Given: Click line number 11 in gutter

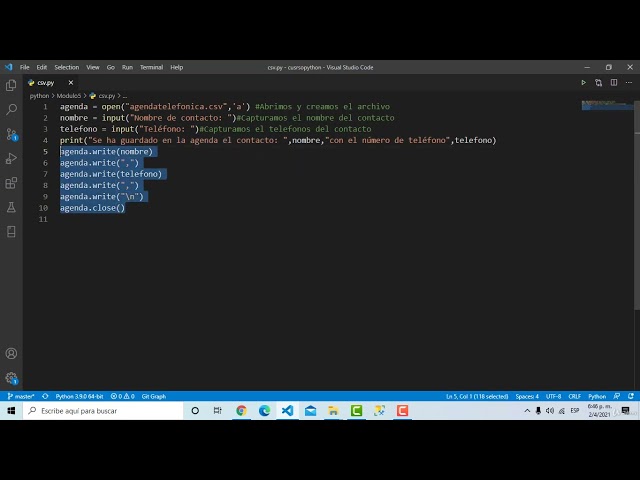Looking at the screenshot, I should (x=43, y=219).
